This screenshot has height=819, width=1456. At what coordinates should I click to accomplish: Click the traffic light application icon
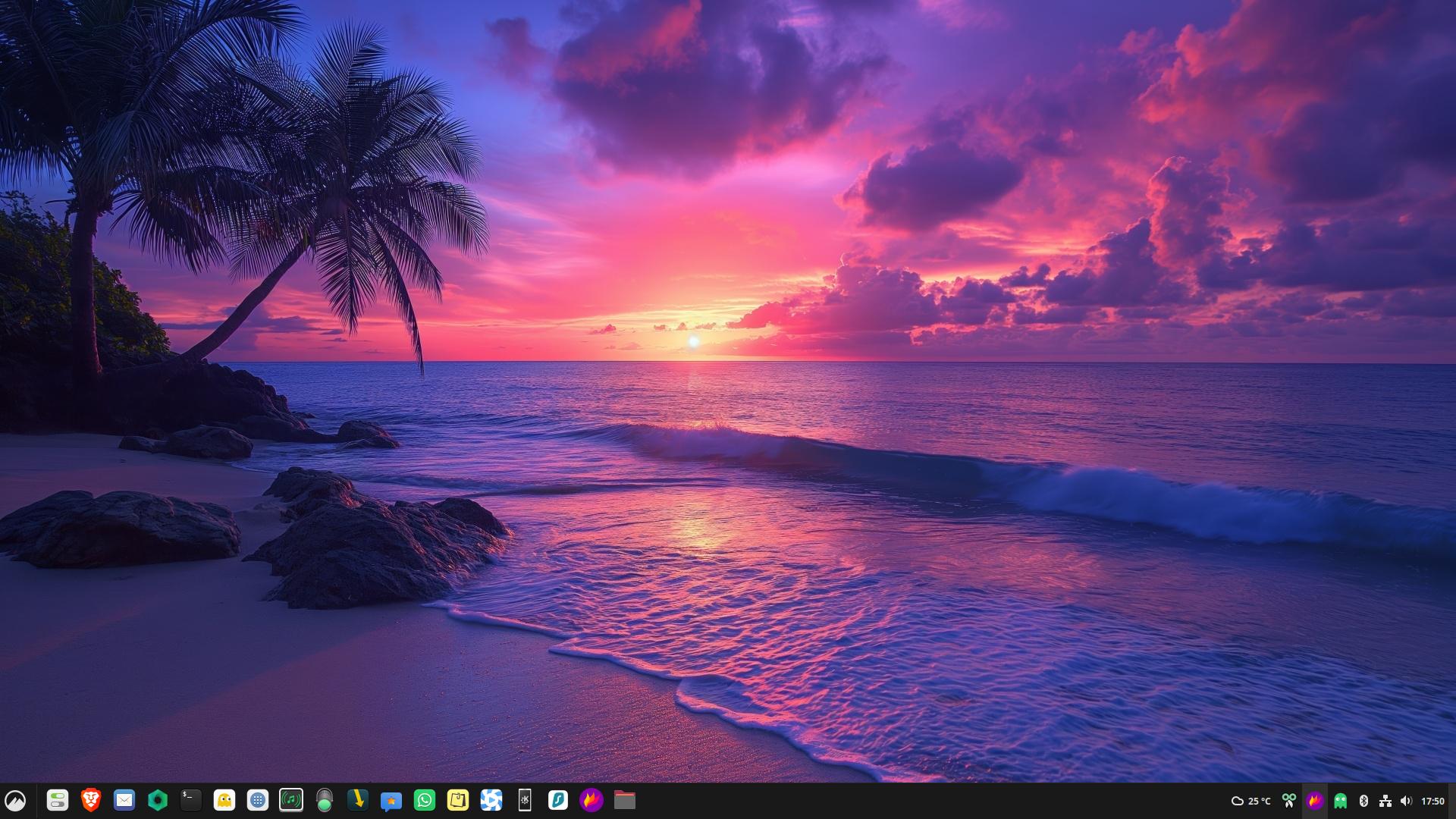pyautogui.click(x=325, y=800)
